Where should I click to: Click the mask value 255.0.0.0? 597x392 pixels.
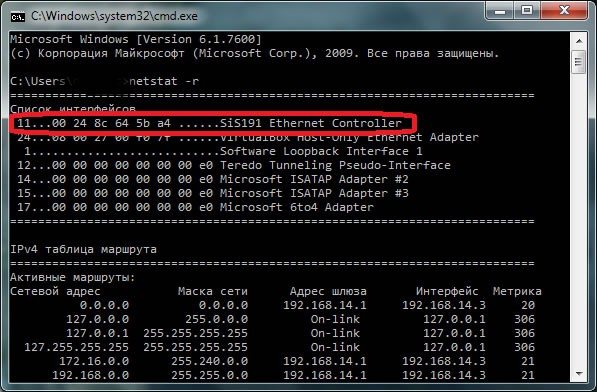216,319
